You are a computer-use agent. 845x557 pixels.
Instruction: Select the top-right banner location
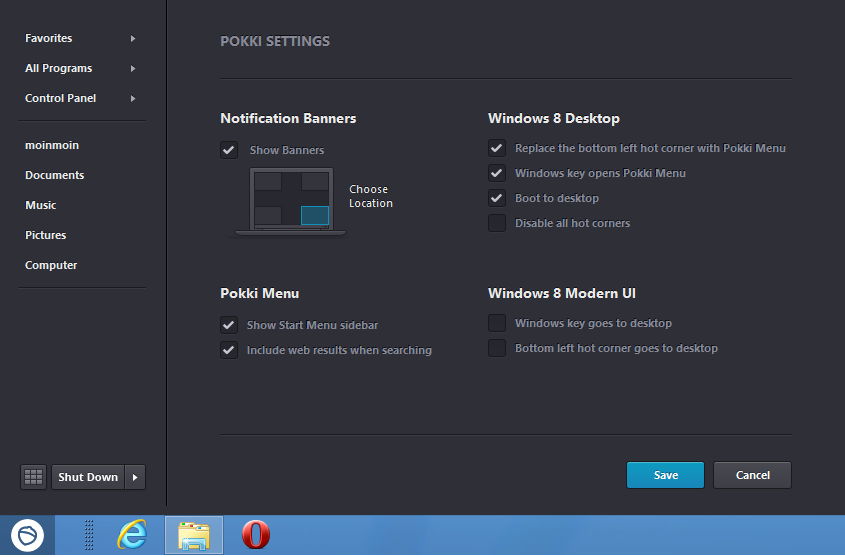coord(315,182)
